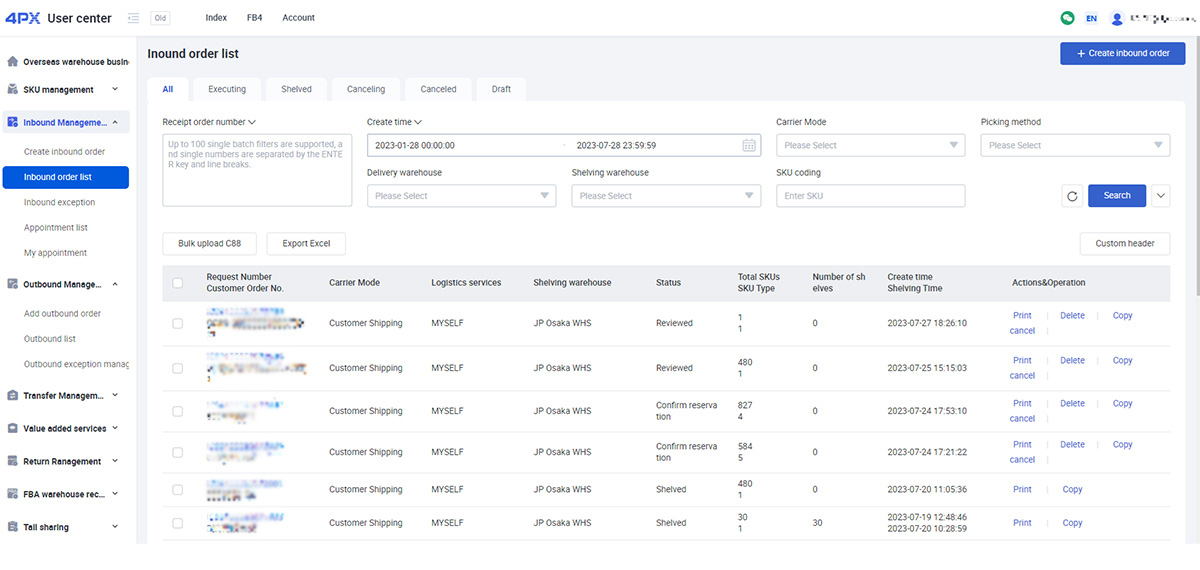Screen dimensions: 1200x570
Task: Click the Value added services sidebar icon
Action: 12,428
